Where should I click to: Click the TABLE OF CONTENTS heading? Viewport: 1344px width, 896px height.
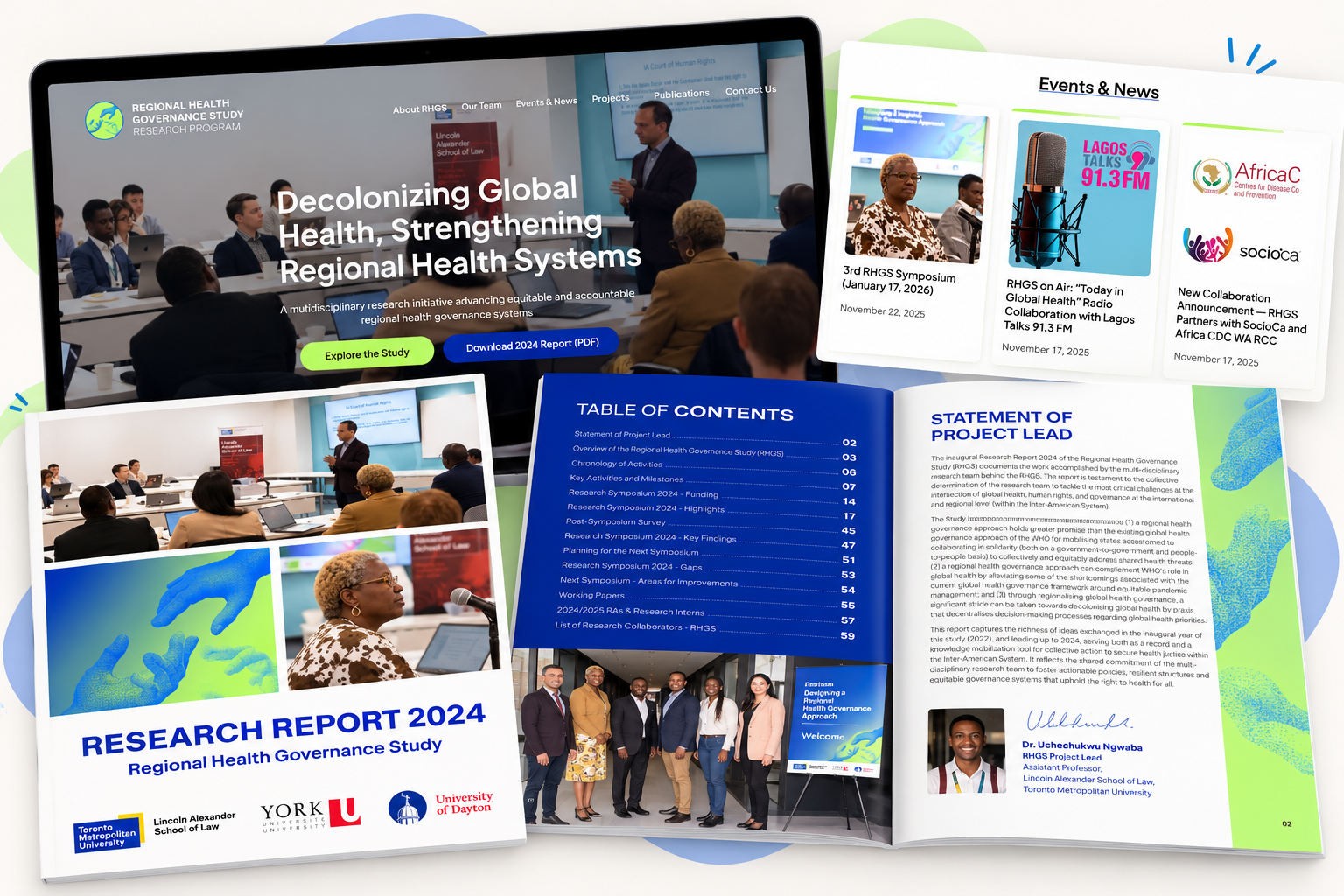[685, 411]
